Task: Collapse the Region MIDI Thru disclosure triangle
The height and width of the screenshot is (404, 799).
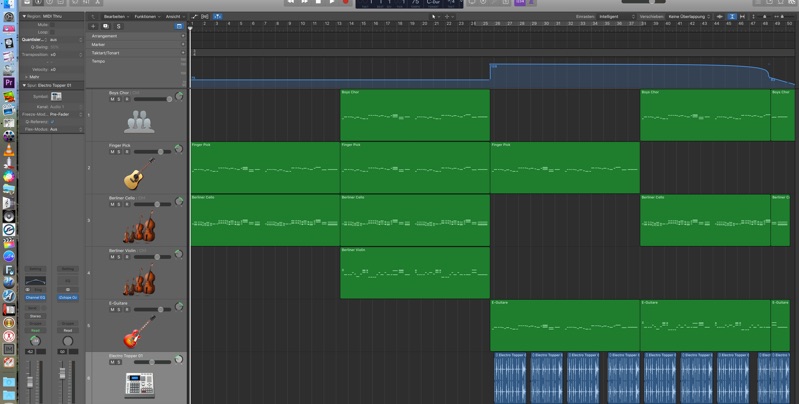Action: [24, 16]
